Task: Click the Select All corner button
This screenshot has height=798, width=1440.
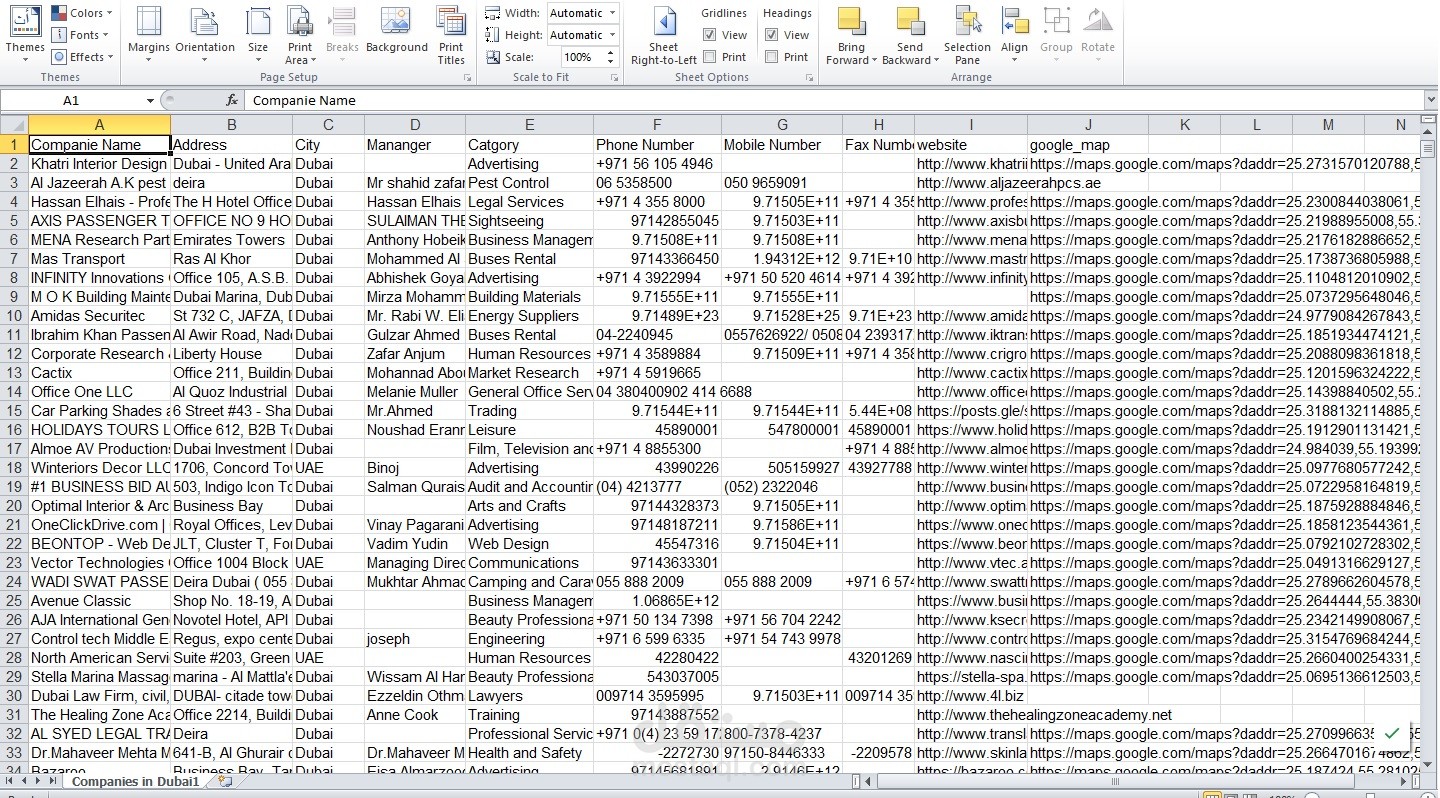Action: tap(14, 125)
